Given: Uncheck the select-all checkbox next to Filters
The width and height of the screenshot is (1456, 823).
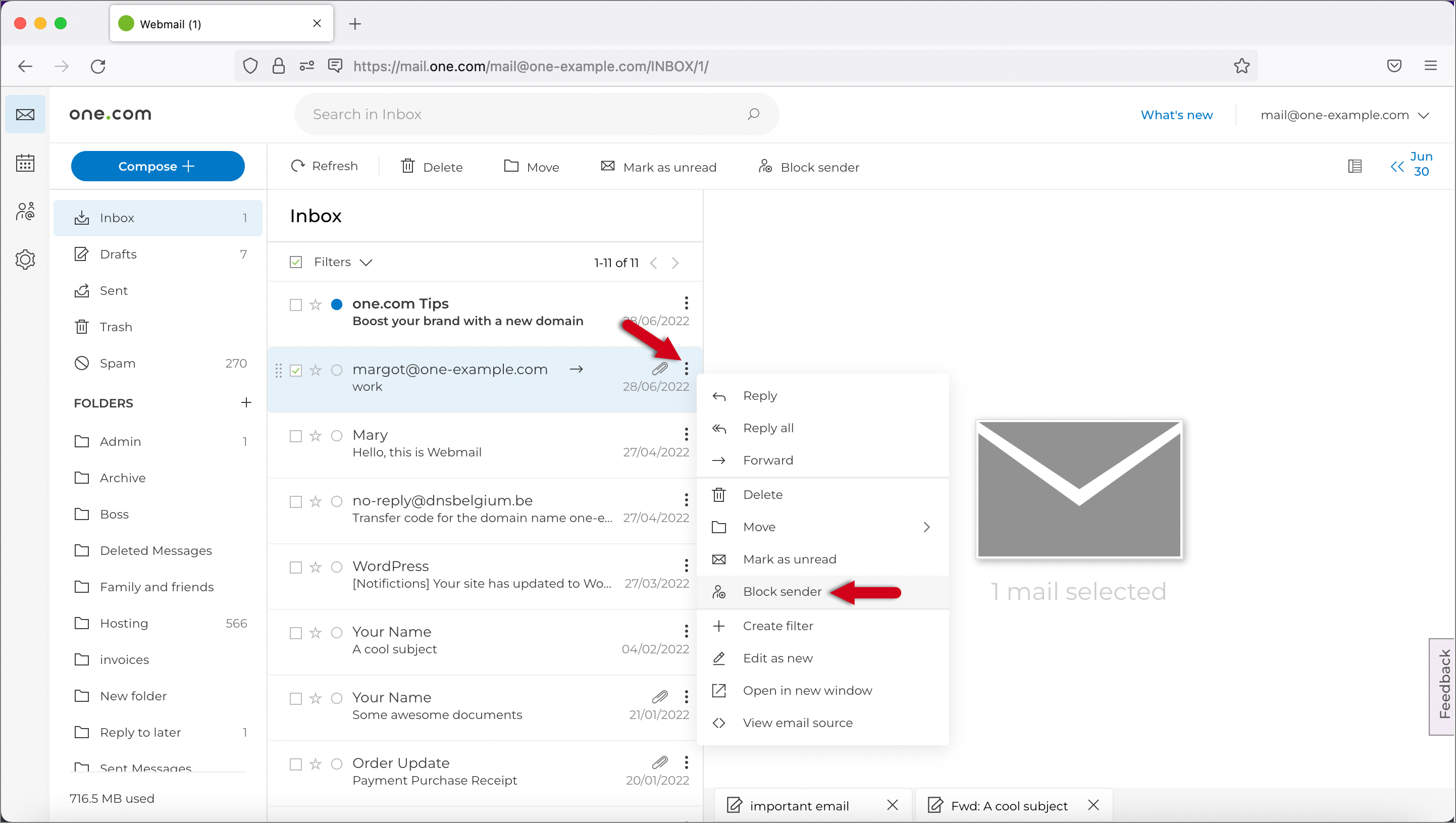Looking at the screenshot, I should tap(296, 261).
